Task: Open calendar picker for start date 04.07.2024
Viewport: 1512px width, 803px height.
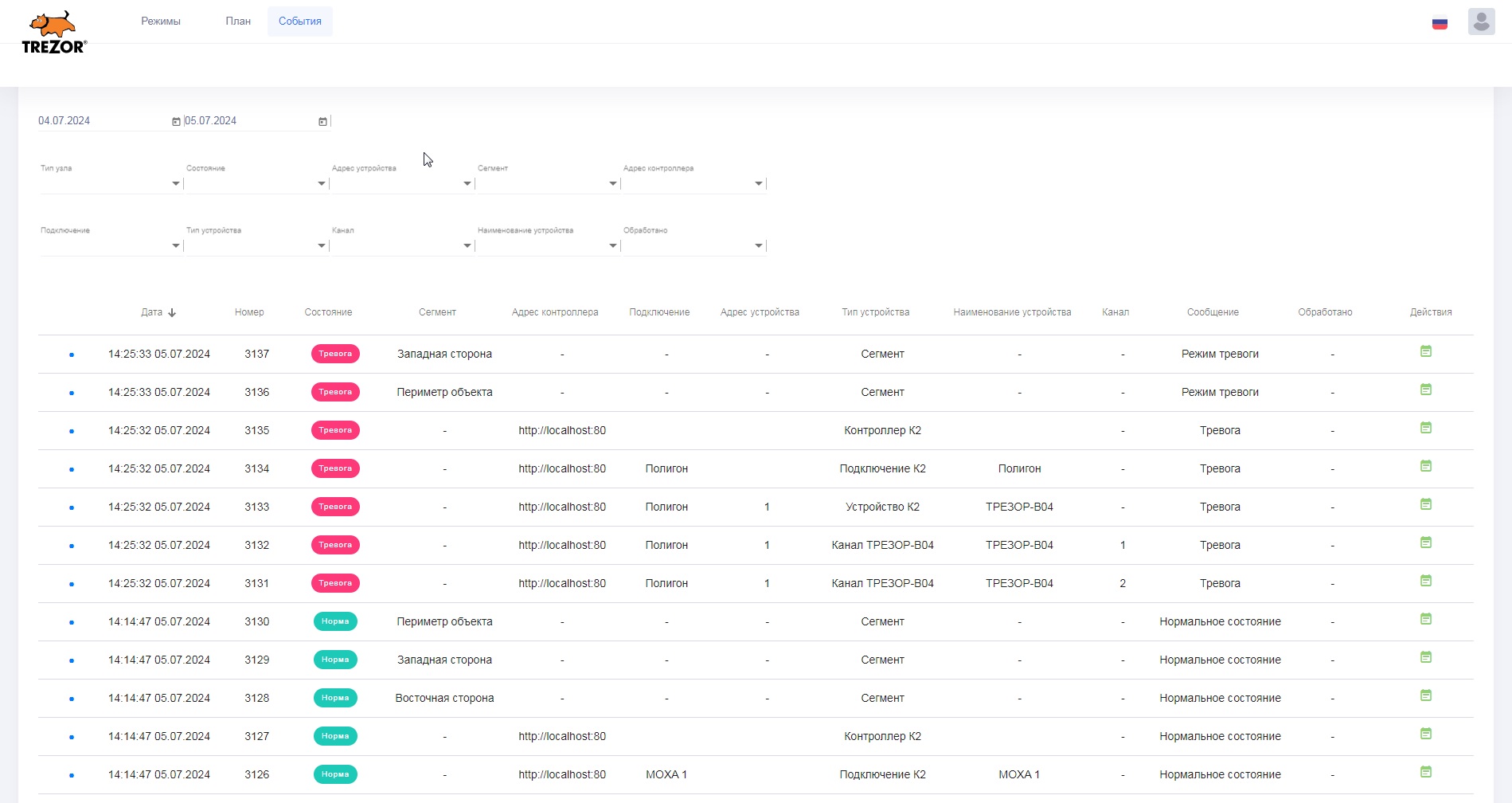Action: pyautogui.click(x=176, y=122)
